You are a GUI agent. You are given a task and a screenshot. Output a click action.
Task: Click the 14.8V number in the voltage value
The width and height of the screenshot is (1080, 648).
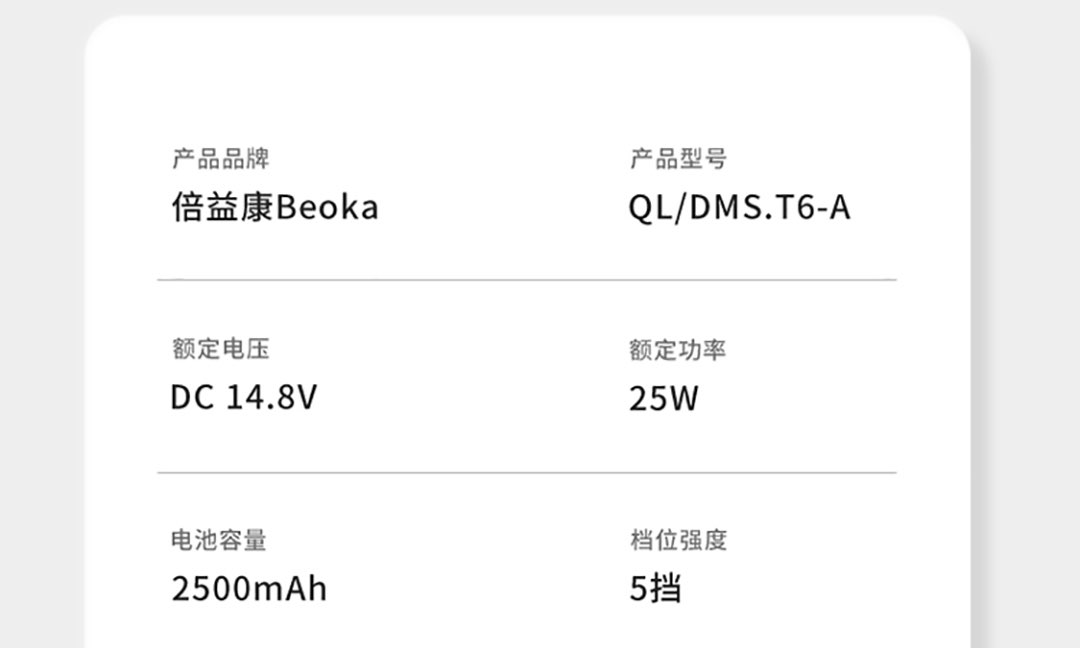pos(271,398)
